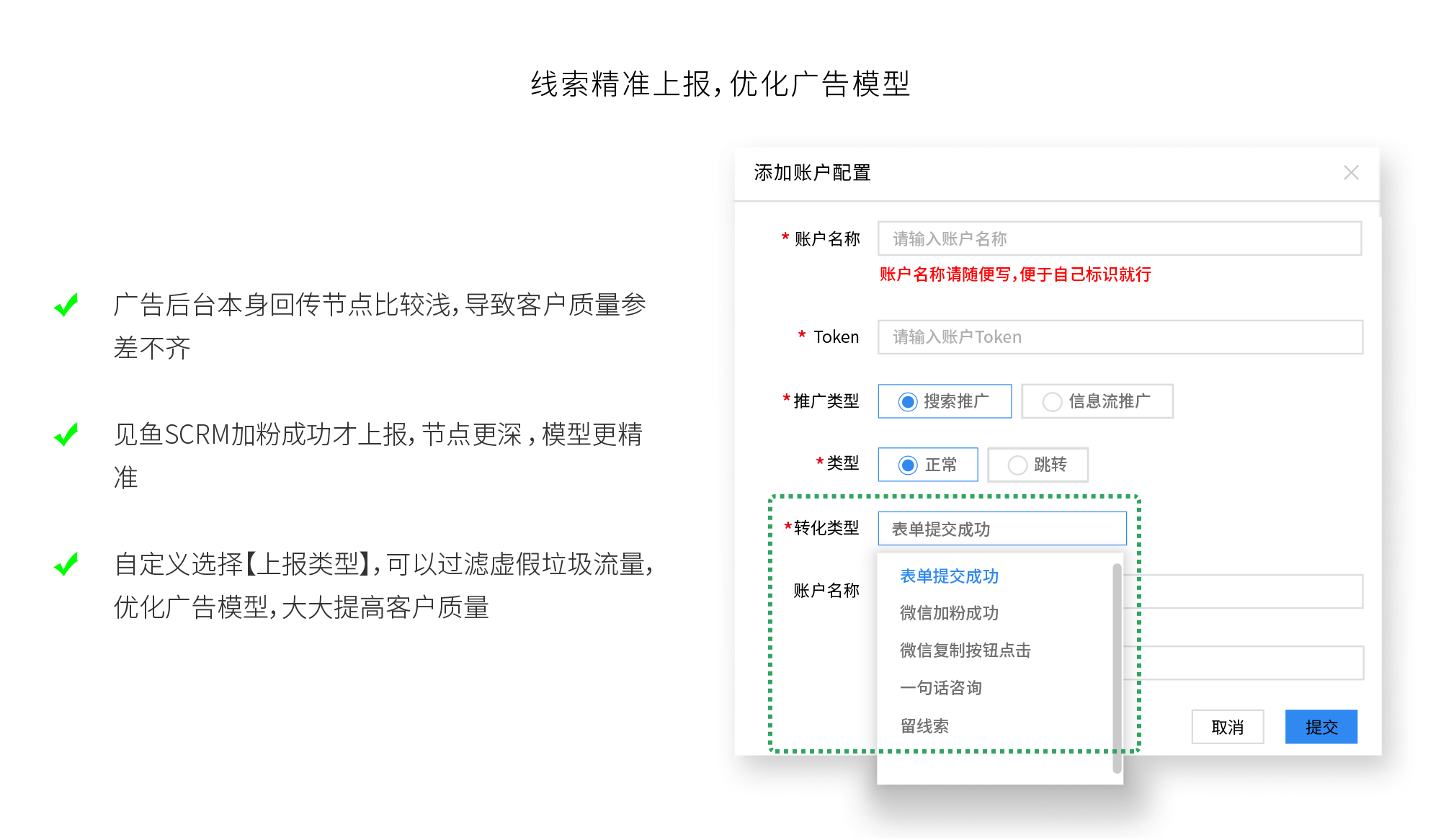Viewport: 1441px width, 840px height.
Task: Click first green checkmark bullet icon
Action: (x=66, y=305)
